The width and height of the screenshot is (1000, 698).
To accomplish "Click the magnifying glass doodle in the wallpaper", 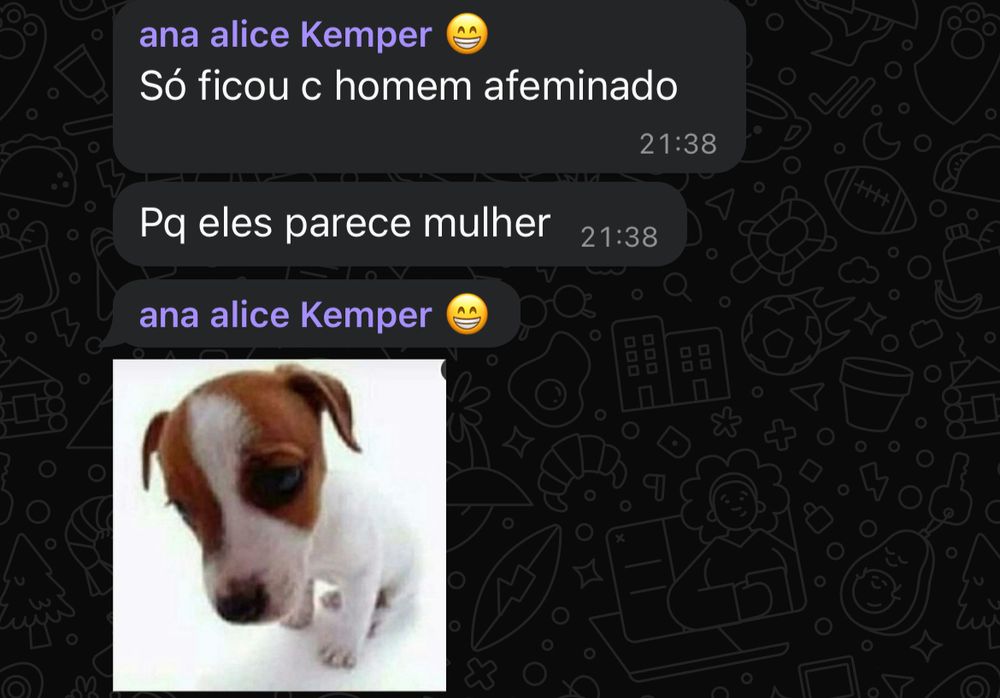I will click(677, 288).
